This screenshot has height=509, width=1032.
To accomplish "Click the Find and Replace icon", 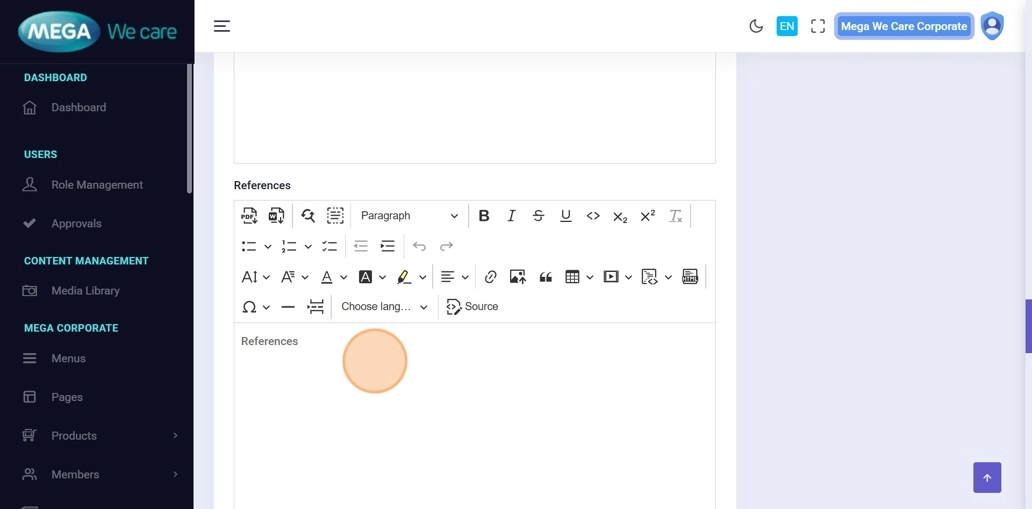I will point(308,216).
